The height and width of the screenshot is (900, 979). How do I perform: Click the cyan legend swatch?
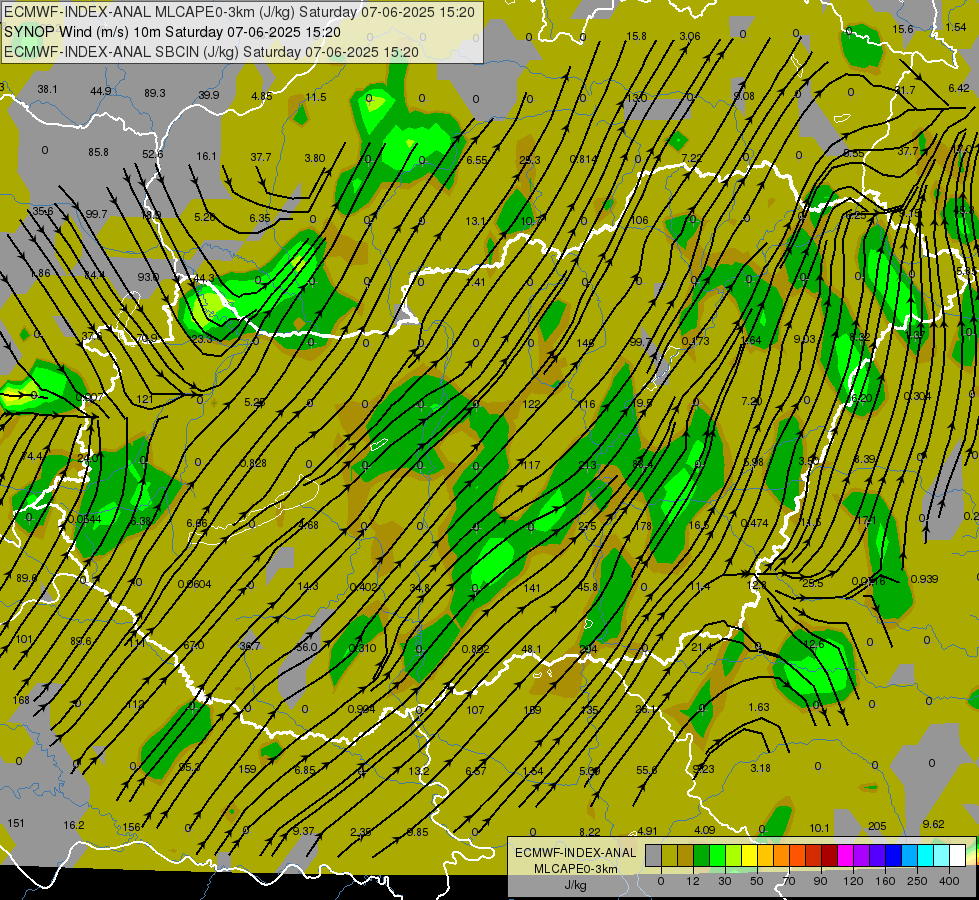(x=925, y=856)
